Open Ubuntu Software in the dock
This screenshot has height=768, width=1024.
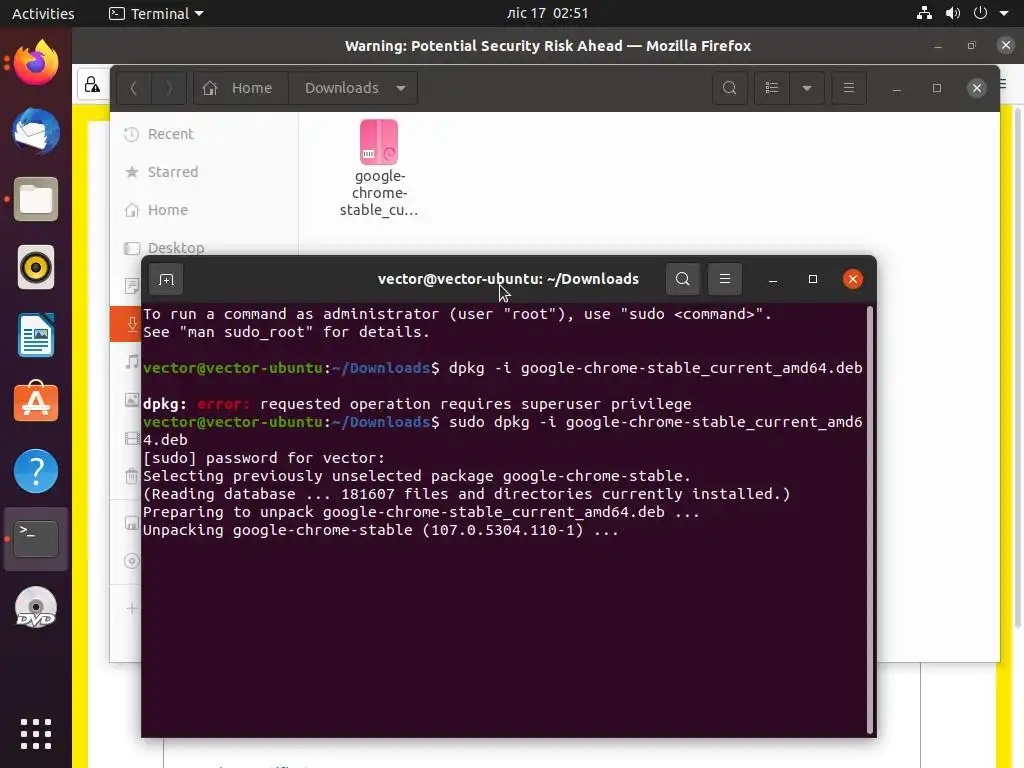36,402
